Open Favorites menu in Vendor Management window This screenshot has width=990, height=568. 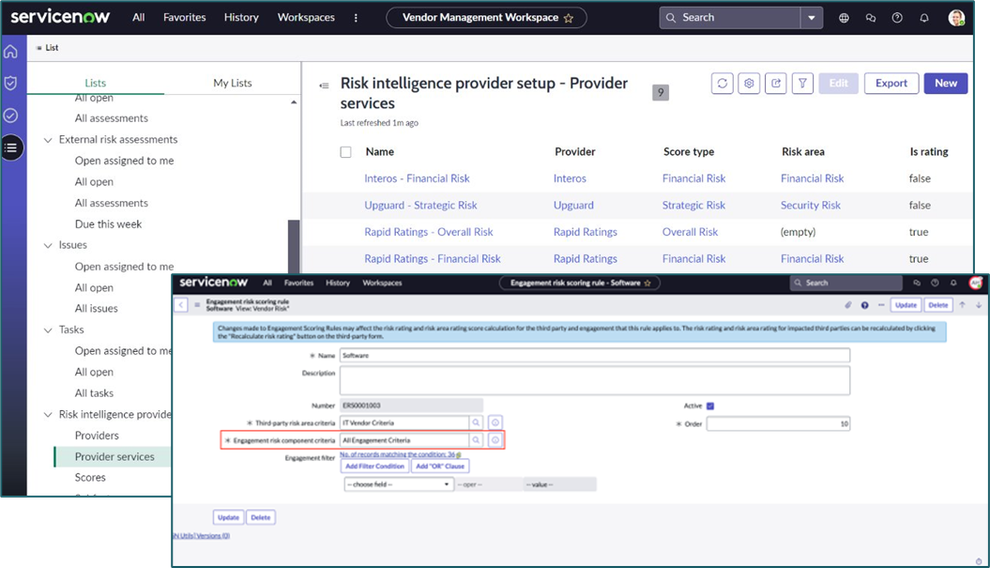pyautogui.click(x=184, y=18)
